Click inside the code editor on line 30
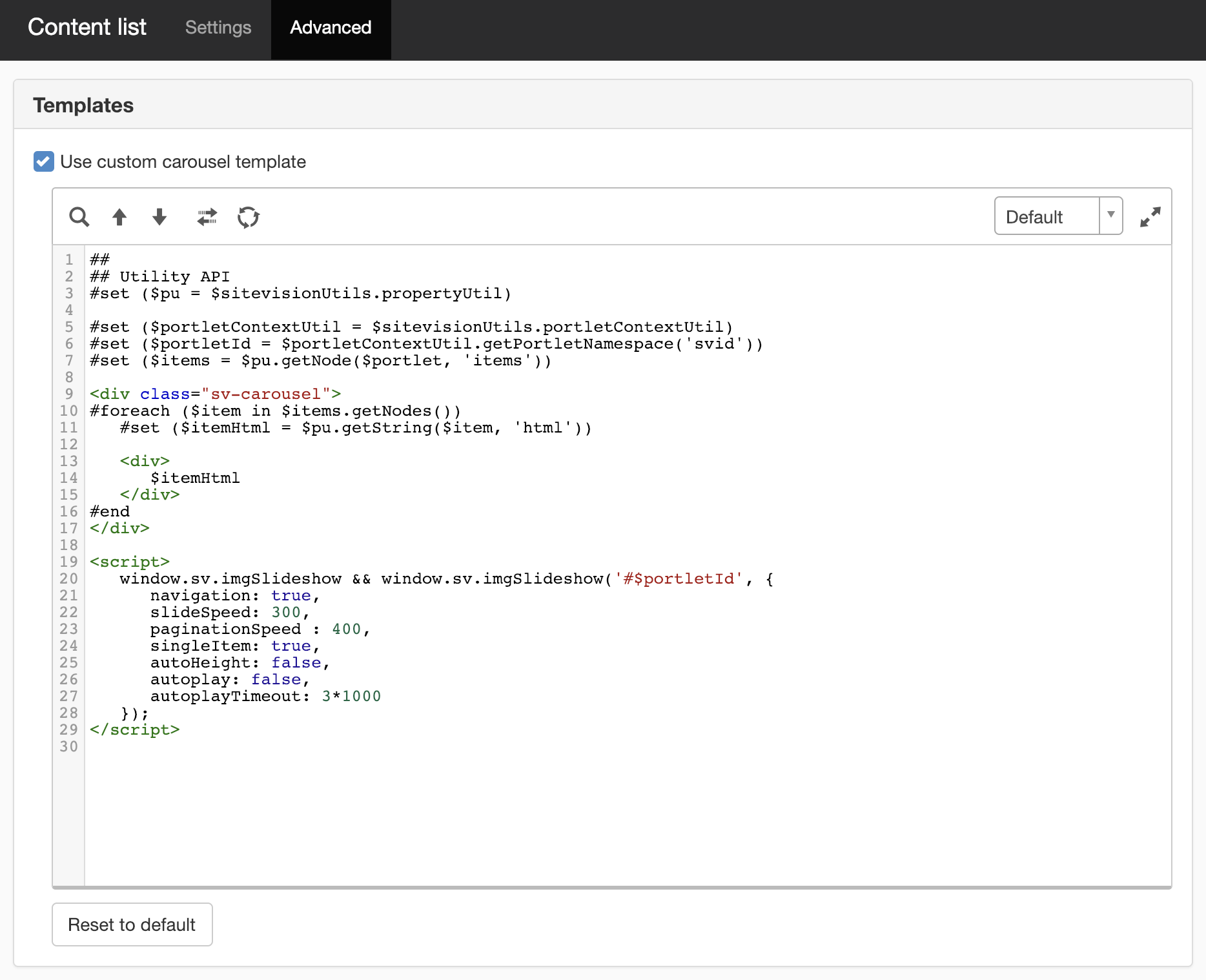The height and width of the screenshot is (980, 1206). pos(628,746)
